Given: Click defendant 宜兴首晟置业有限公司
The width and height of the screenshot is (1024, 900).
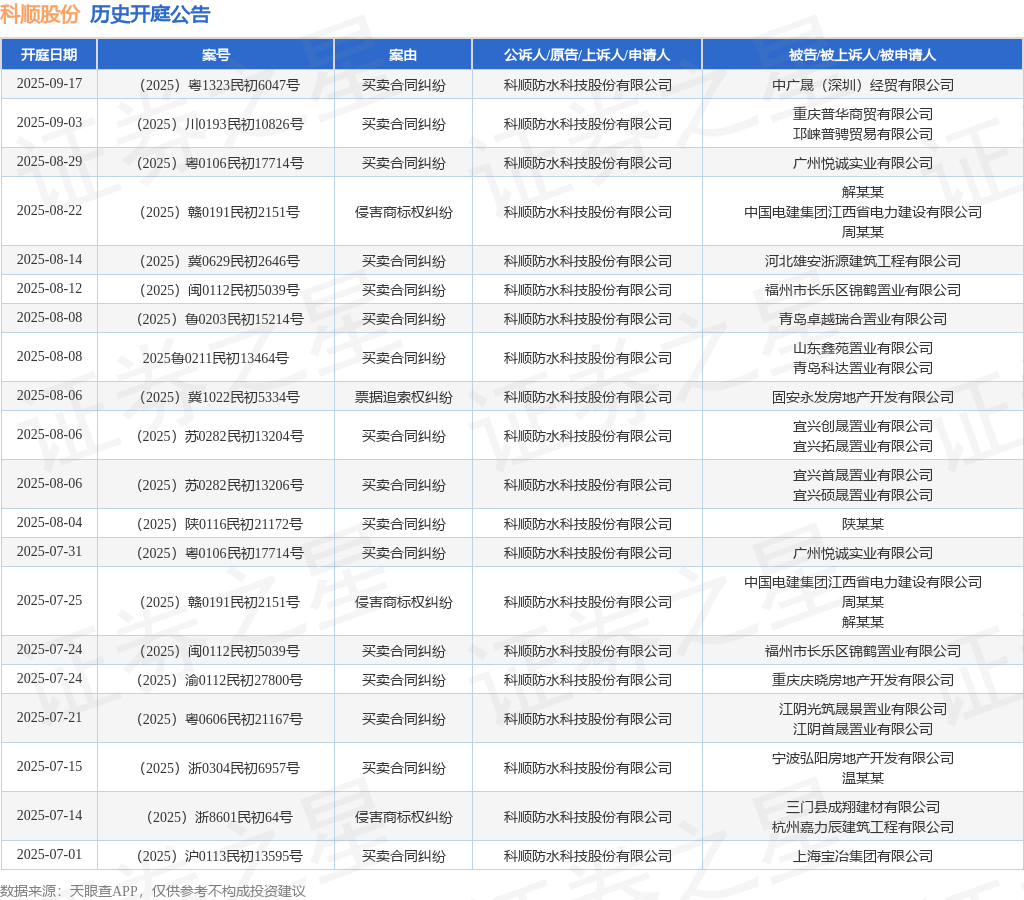Looking at the screenshot, I should coord(863,475).
